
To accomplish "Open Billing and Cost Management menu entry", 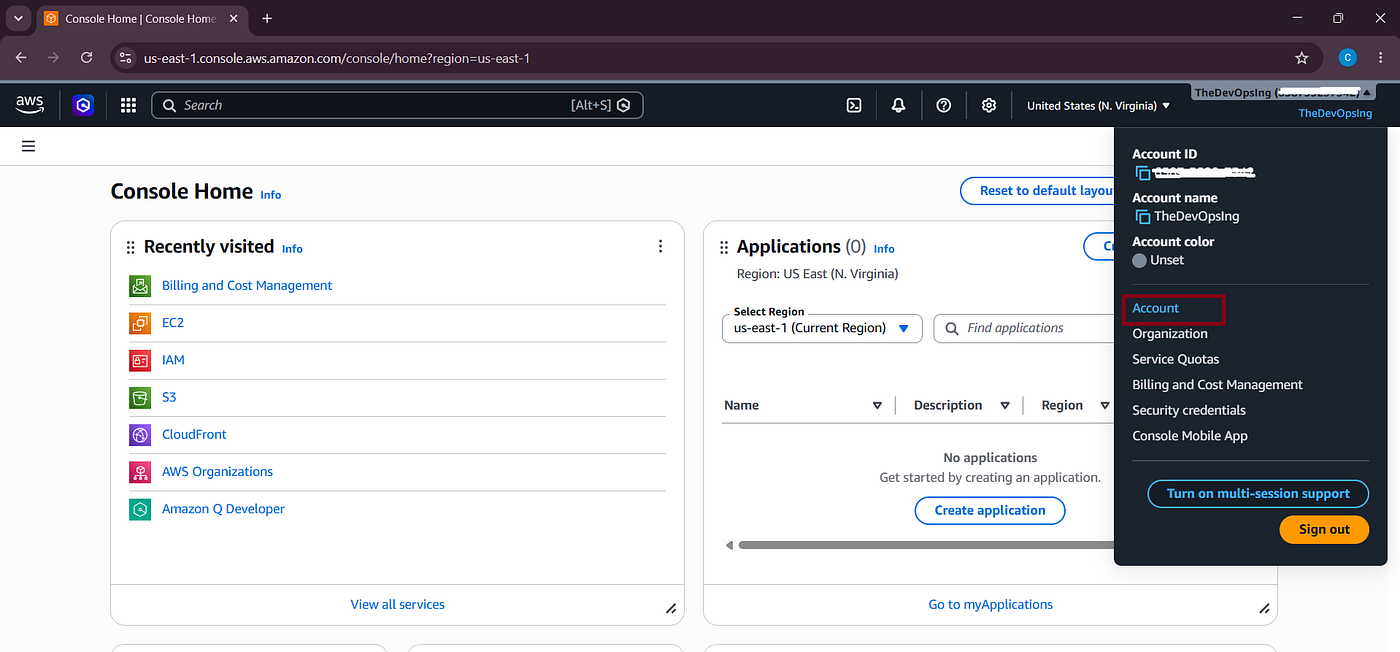I will tap(1217, 385).
